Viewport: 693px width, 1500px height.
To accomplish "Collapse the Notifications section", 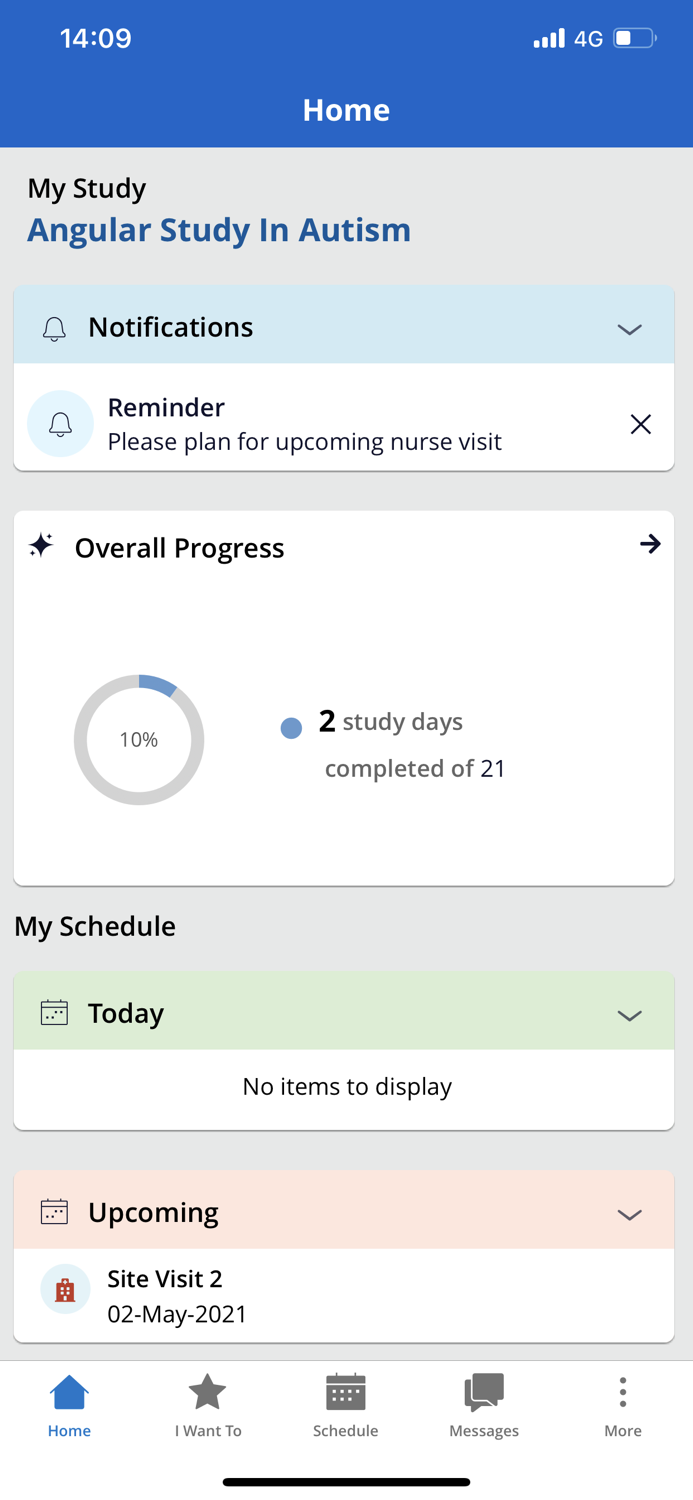I will coord(629,329).
